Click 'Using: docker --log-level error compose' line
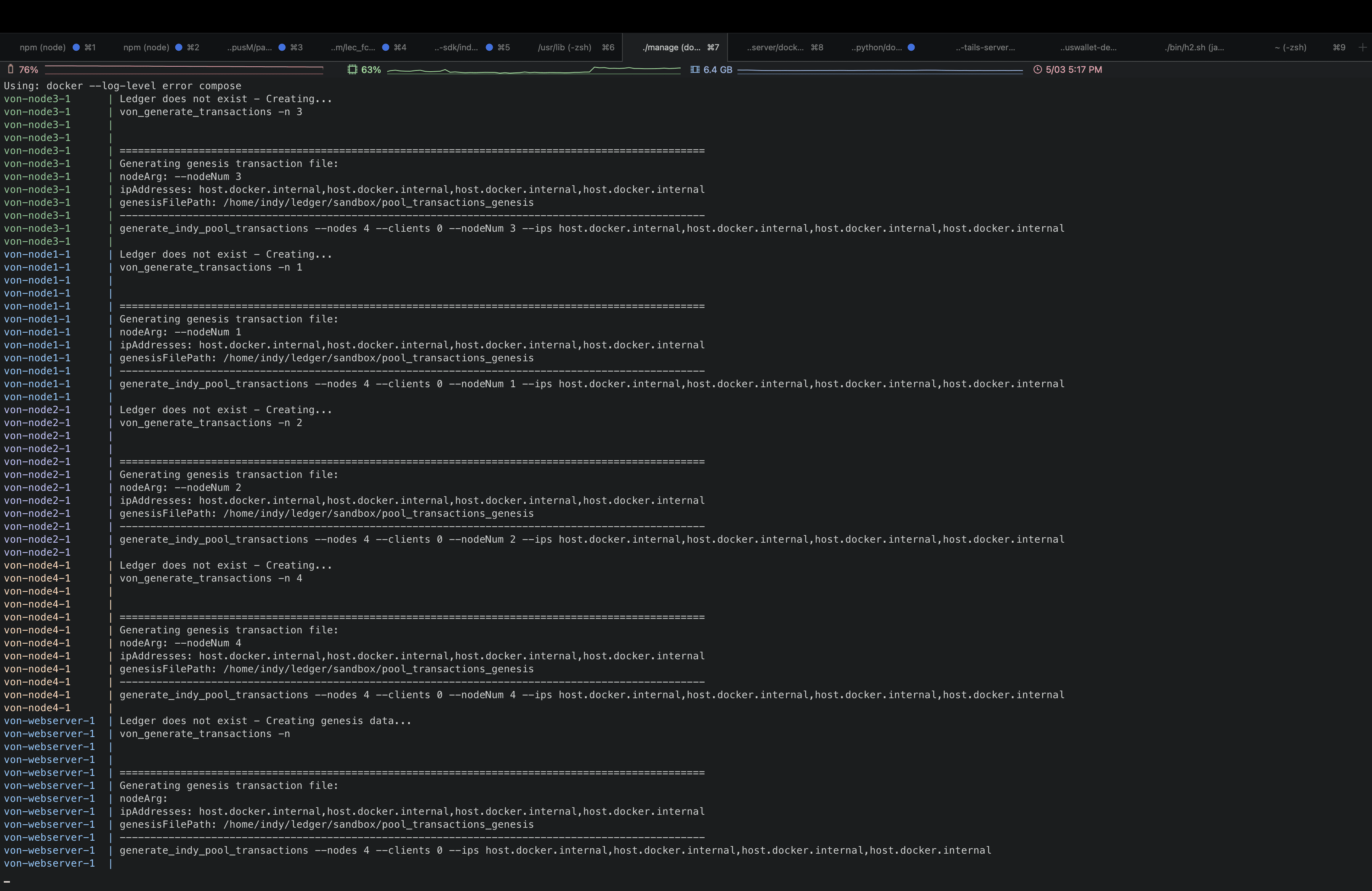This screenshot has height=891, width=1372. click(x=123, y=86)
